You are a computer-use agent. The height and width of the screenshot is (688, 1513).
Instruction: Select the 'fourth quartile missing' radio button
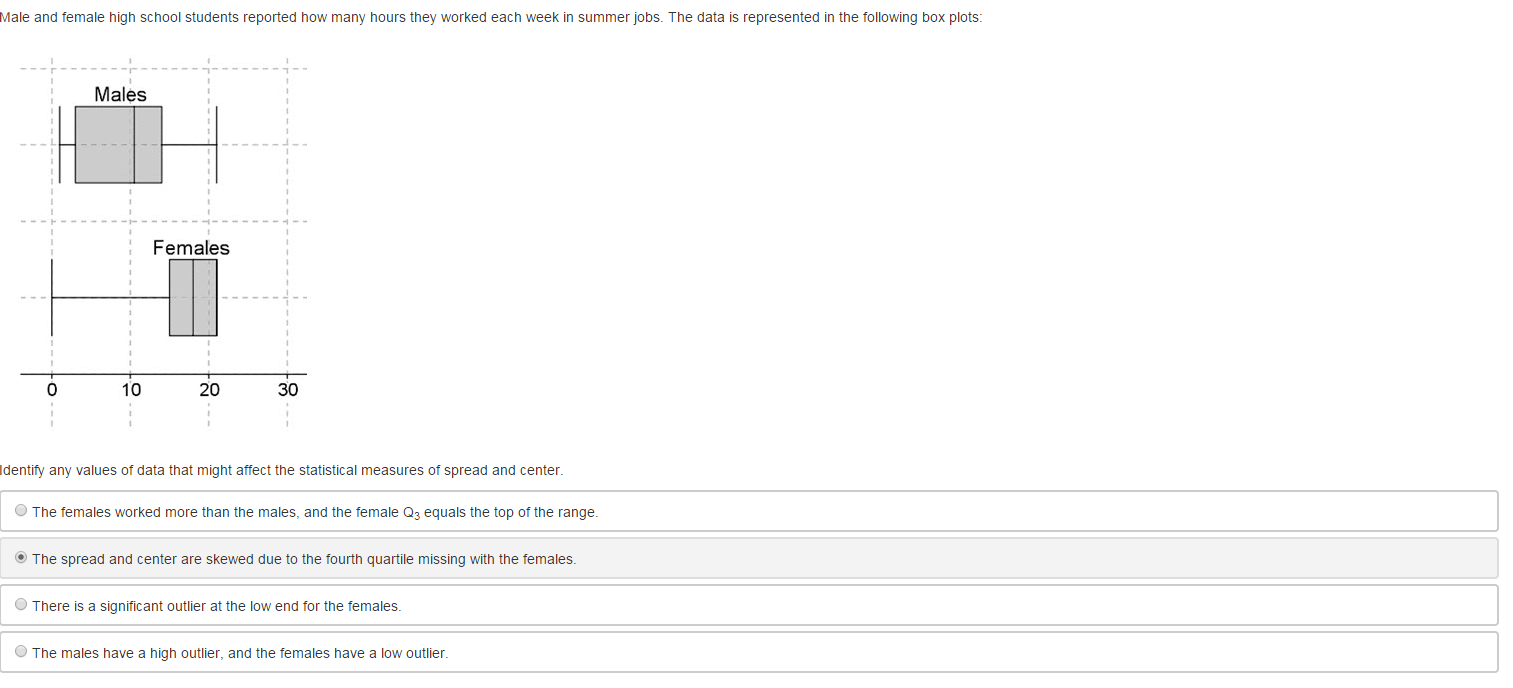pos(22,557)
